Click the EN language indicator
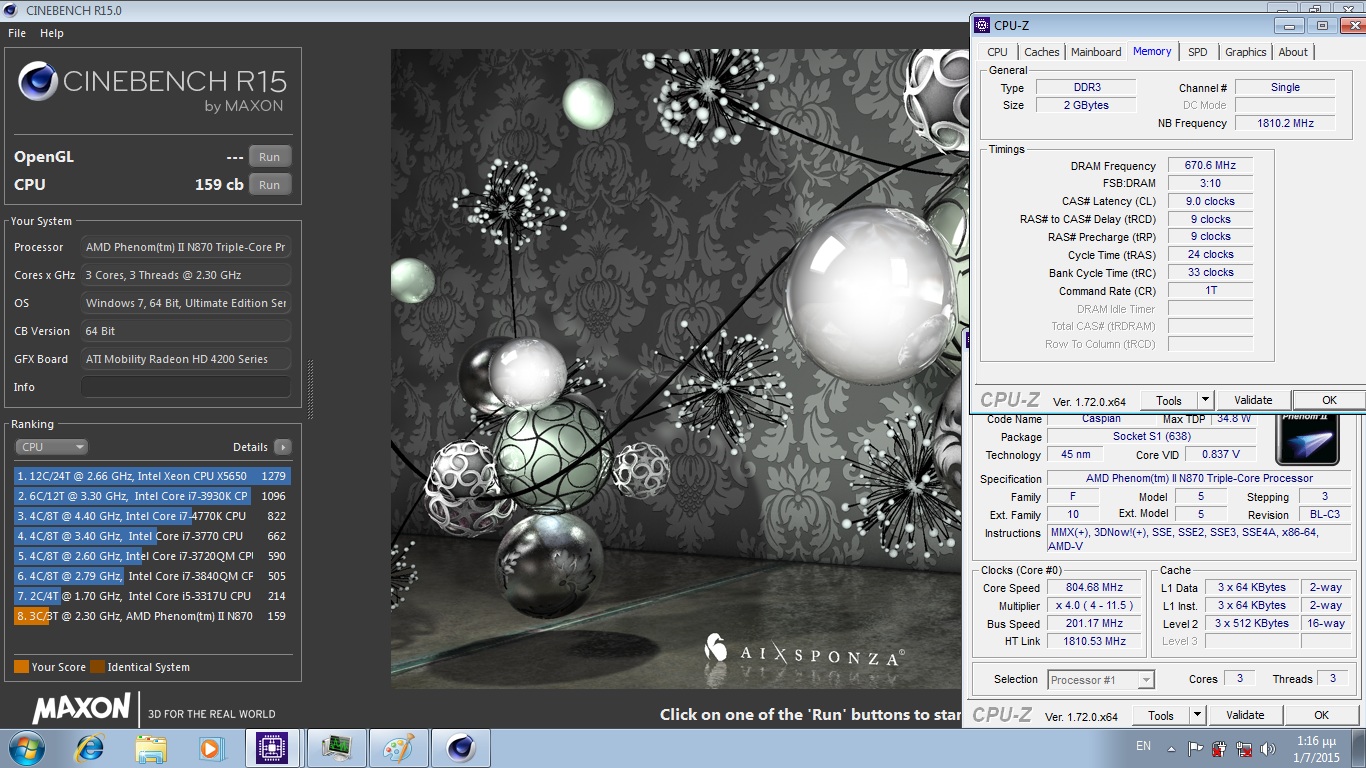The image size is (1366, 768). [1143, 746]
